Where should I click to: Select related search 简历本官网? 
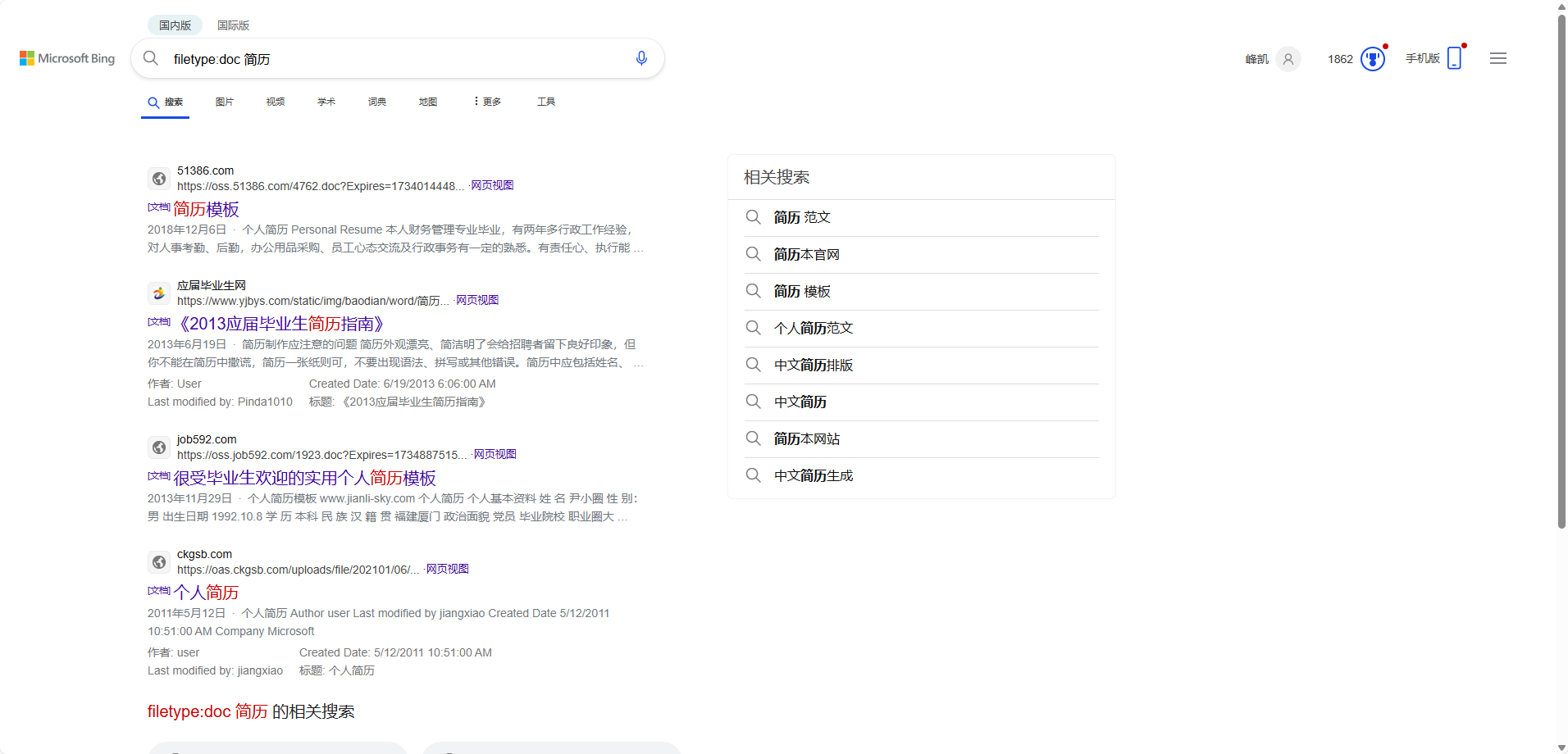click(x=807, y=254)
